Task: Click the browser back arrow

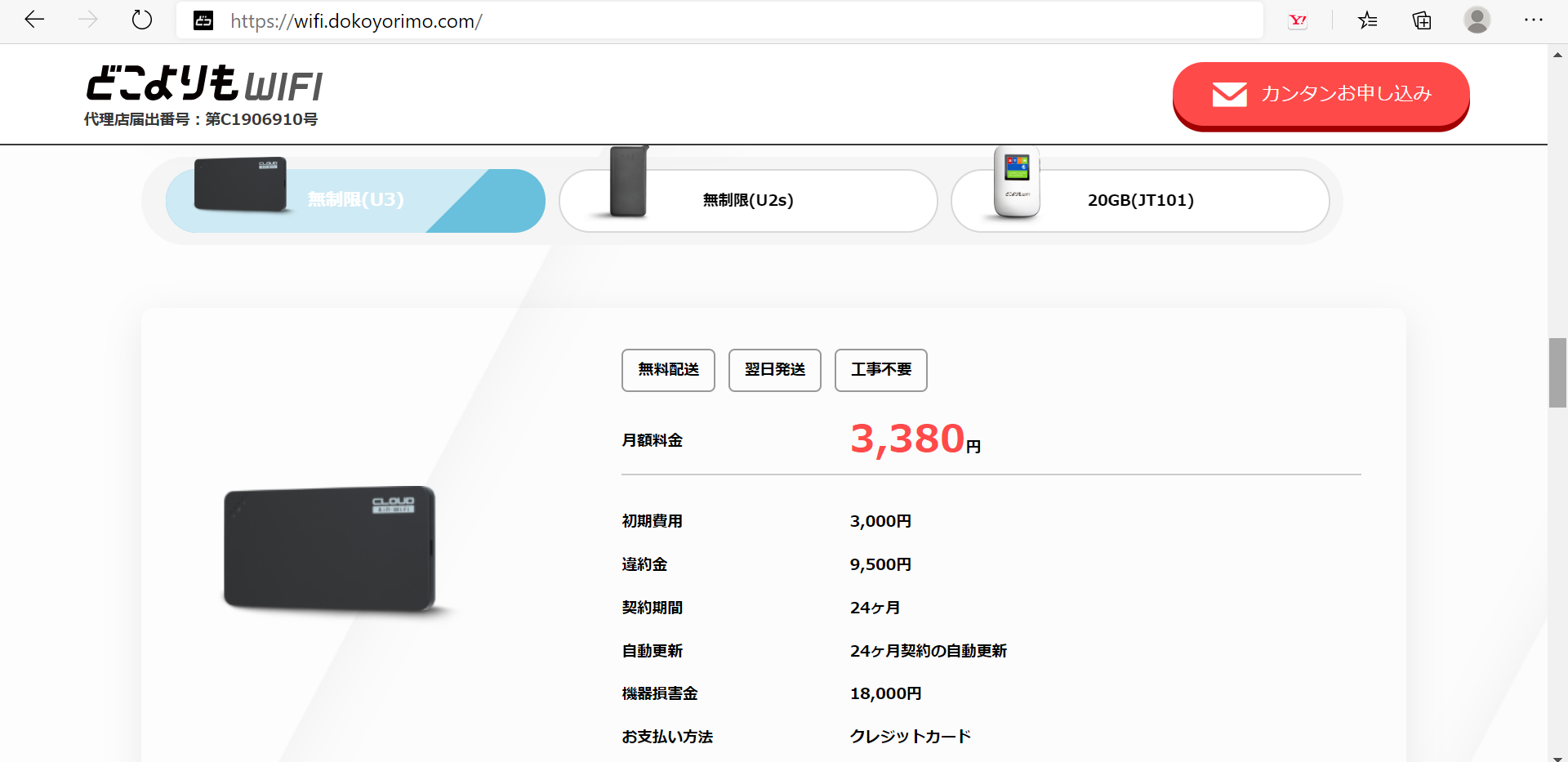Action: (34, 20)
